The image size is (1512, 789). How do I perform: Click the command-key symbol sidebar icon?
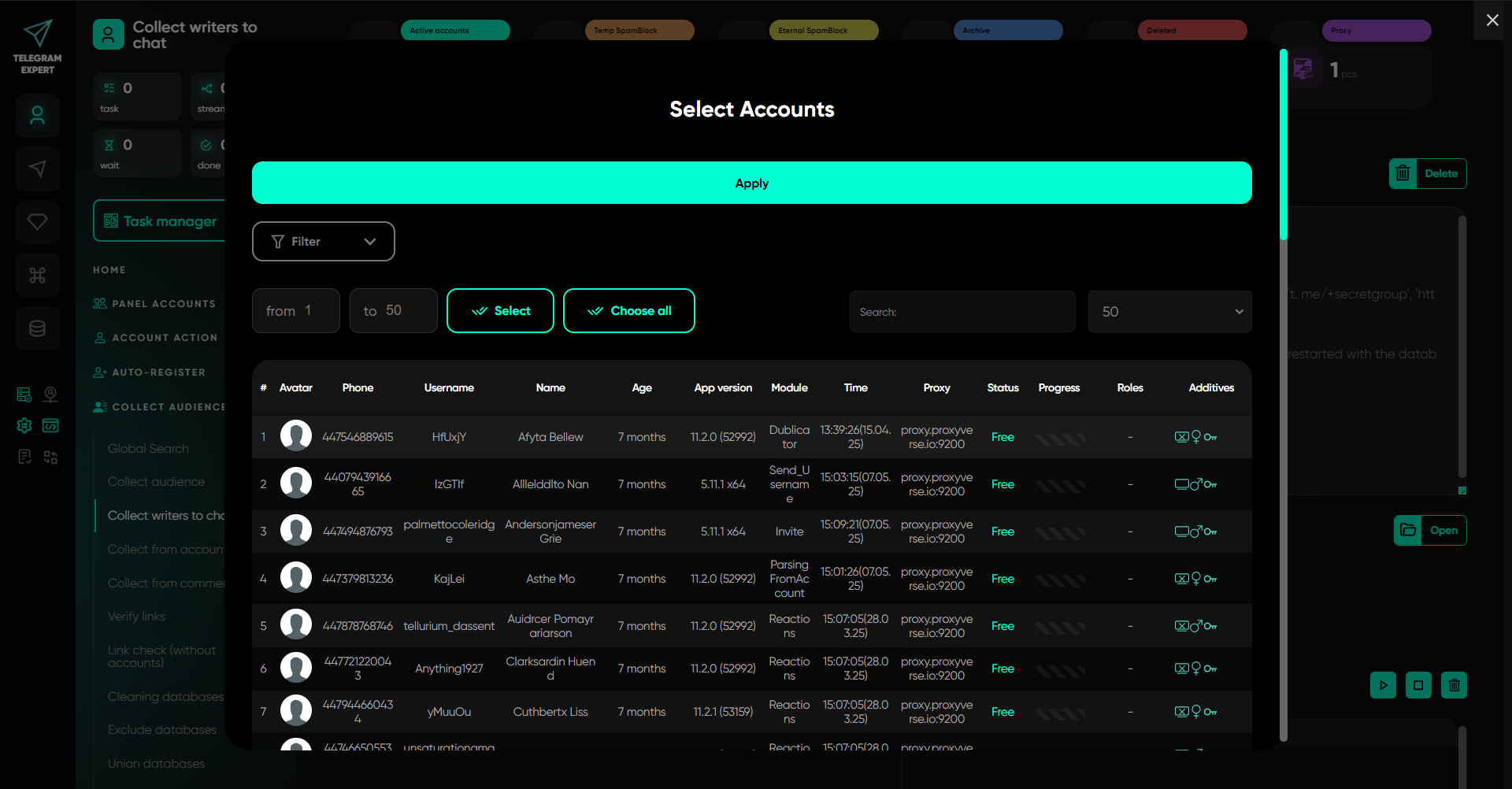pos(38,276)
